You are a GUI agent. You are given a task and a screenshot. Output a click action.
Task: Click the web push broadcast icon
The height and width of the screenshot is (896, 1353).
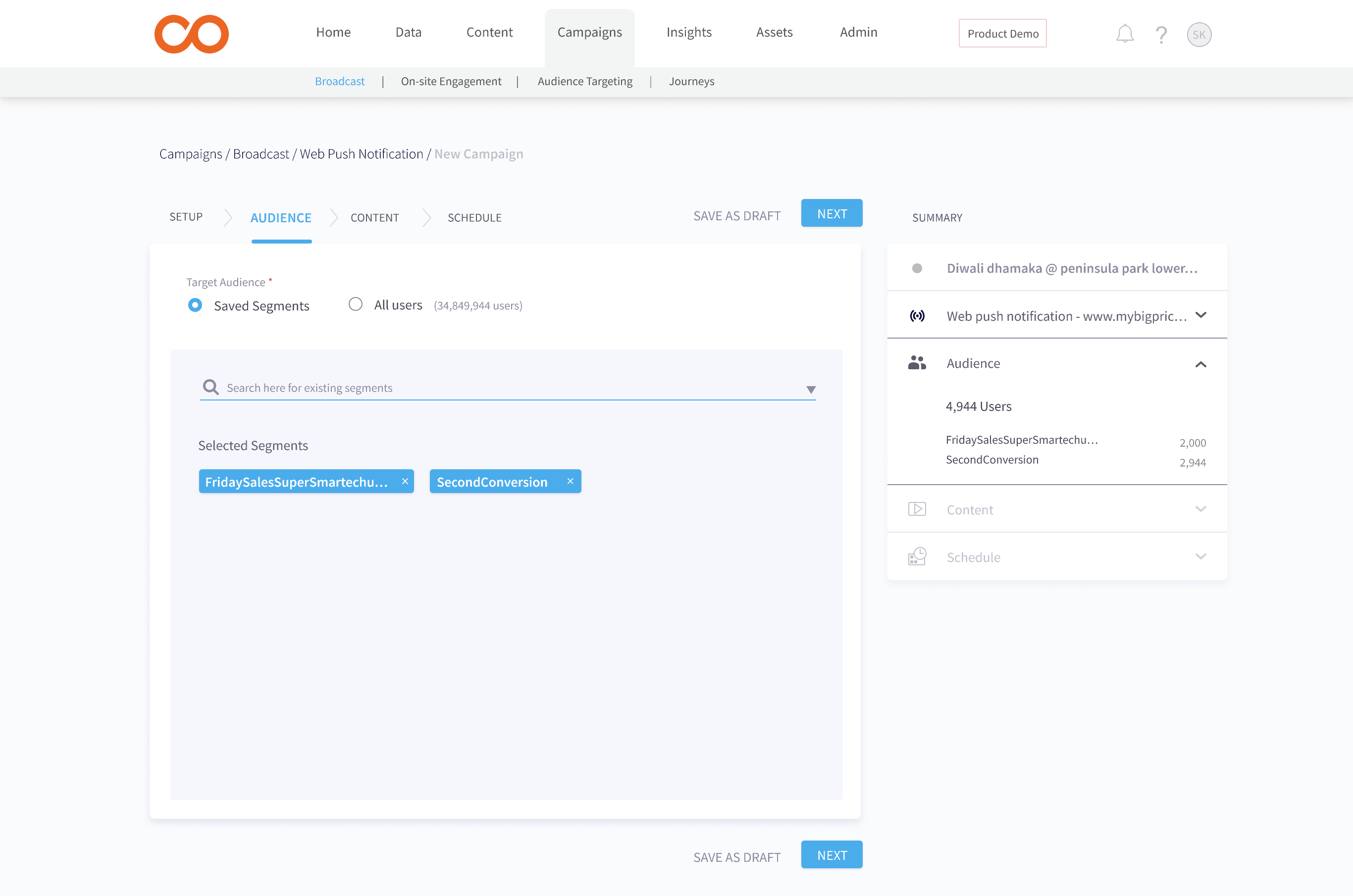pyautogui.click(x=917, y=315)
